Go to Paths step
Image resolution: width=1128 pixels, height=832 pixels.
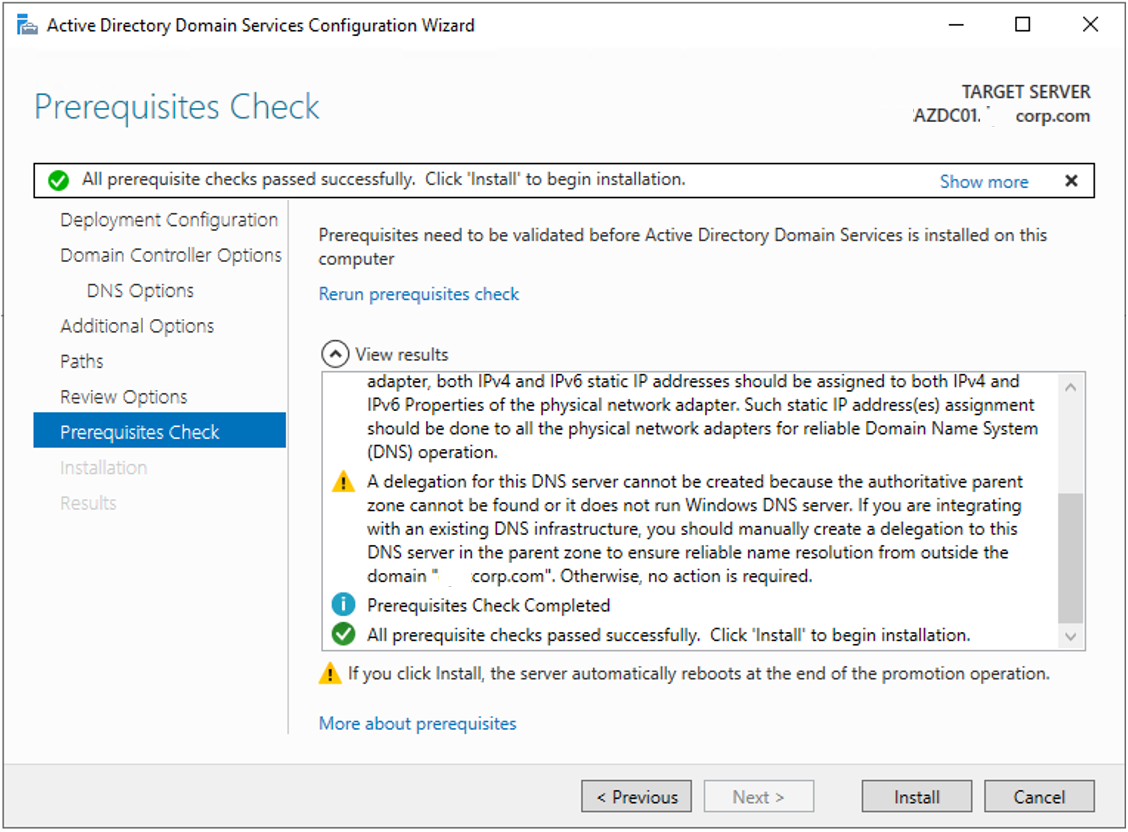(x=82, y=361)
